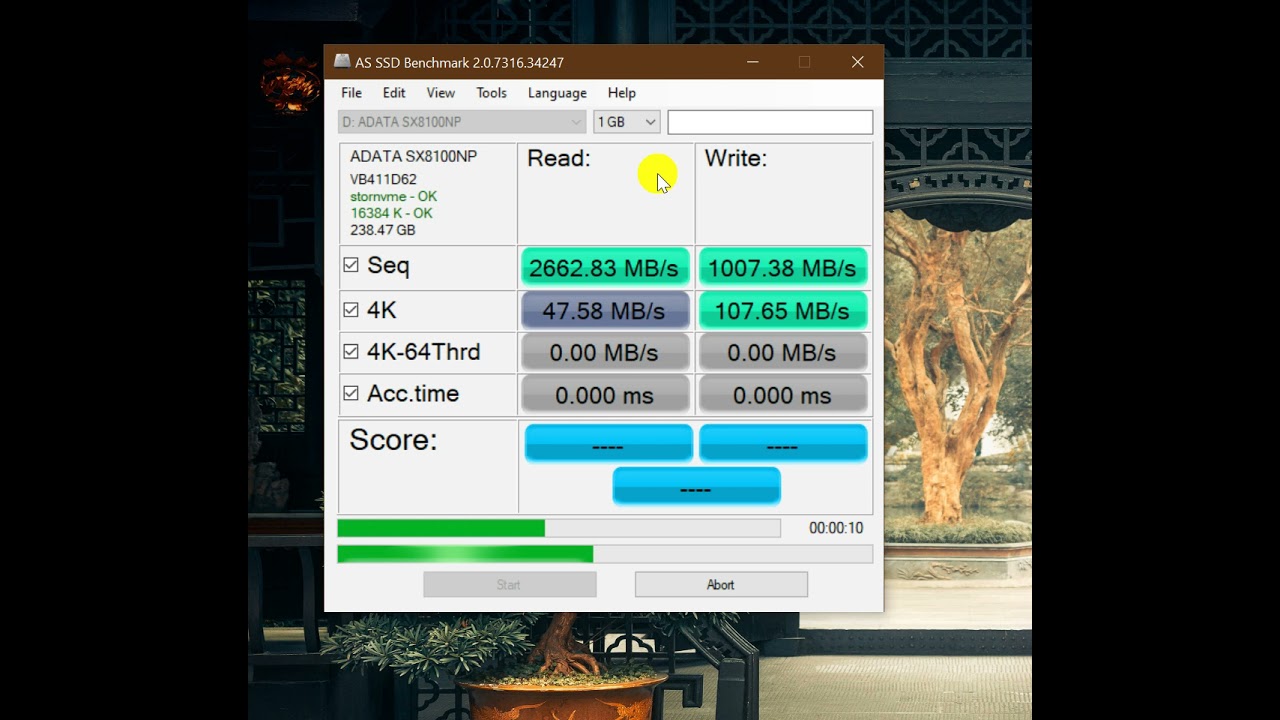Image resolution: width=1280 pixels, height=720 pixels.
Task: Click the Seq read result 2662.83 MB/s
Action: [605, 268]
